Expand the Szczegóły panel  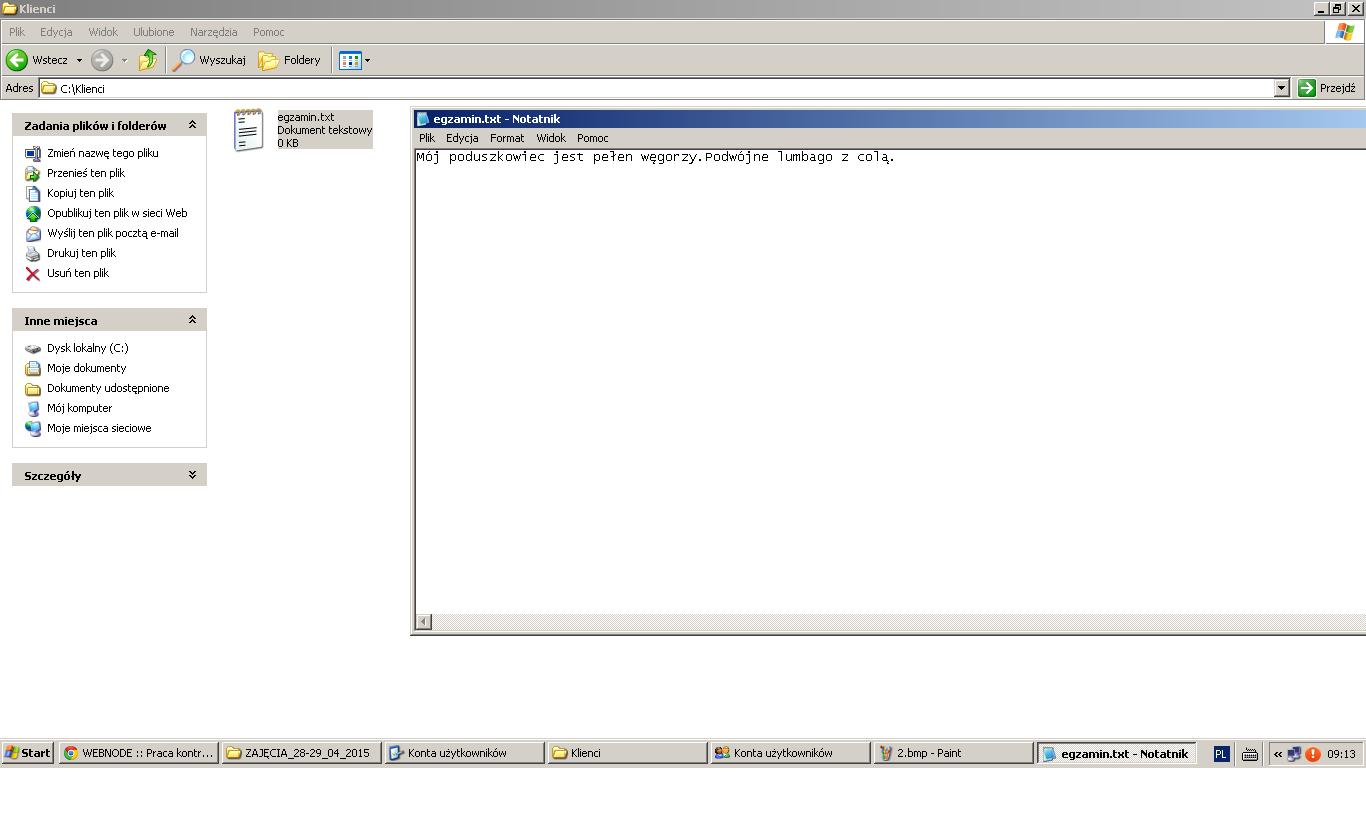[192, 475]
